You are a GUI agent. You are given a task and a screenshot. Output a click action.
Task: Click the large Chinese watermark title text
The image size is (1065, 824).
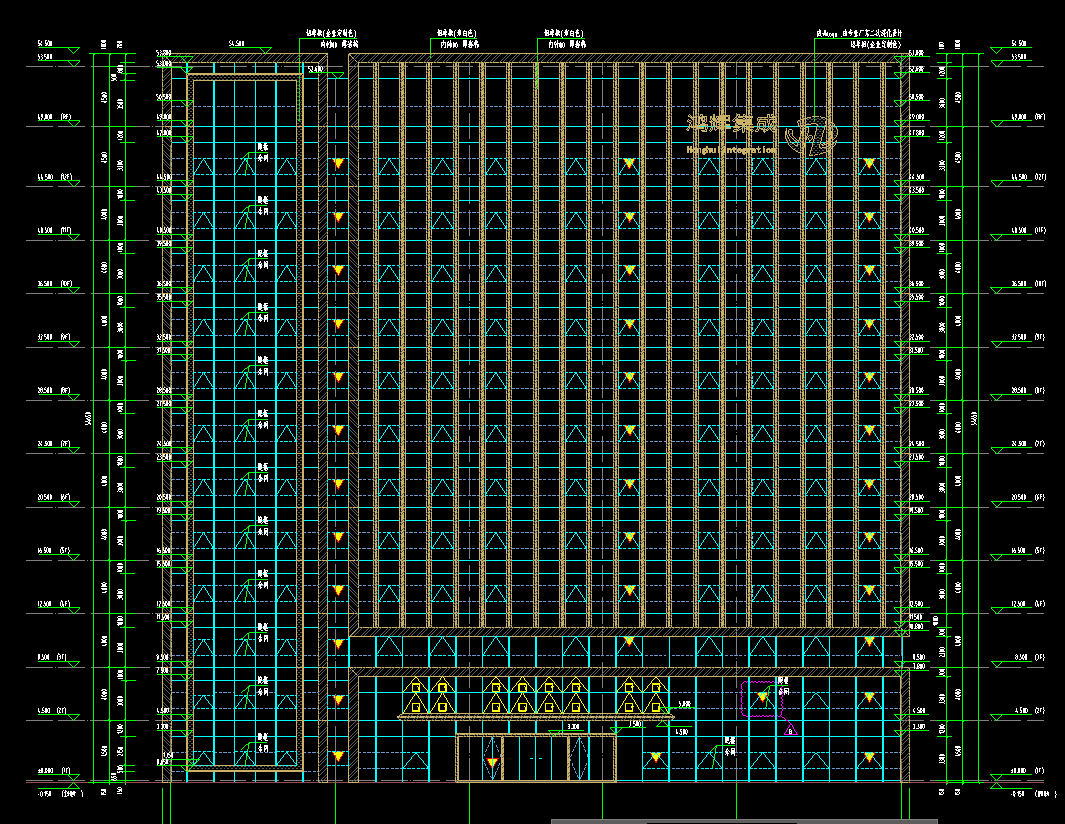(x=731, y=125)
